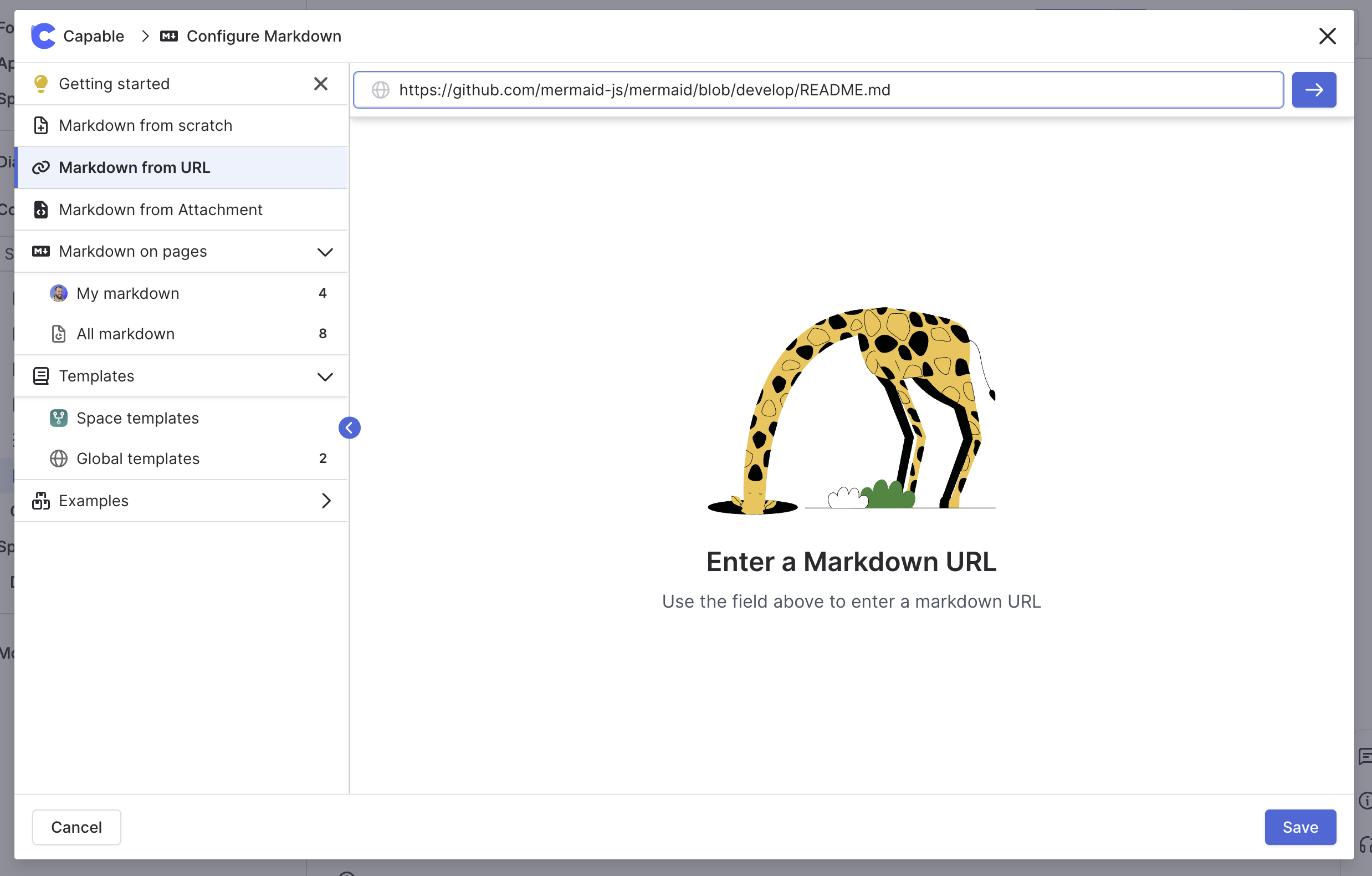Submit the URL with arrow button
Image resolution: width=1372 pixels, height=876 pixels.
[x=1313, y=90]
